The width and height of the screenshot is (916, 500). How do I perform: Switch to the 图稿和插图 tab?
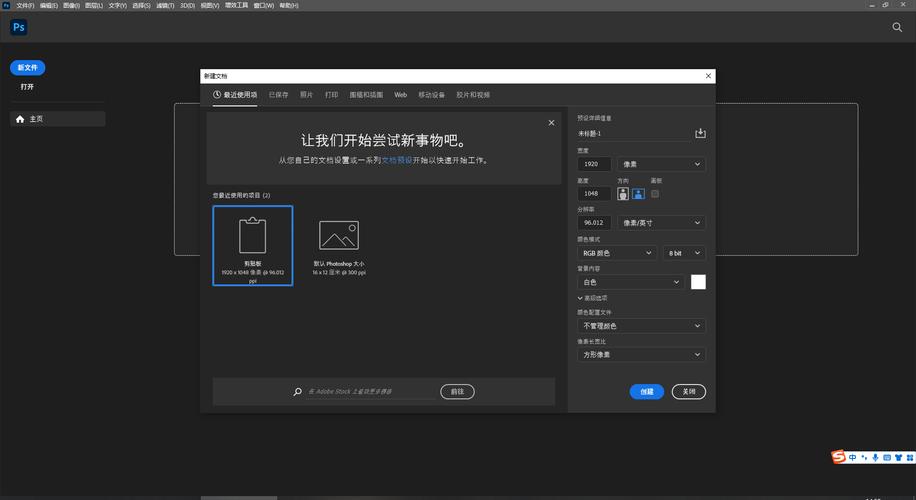[x=366, y=95]
